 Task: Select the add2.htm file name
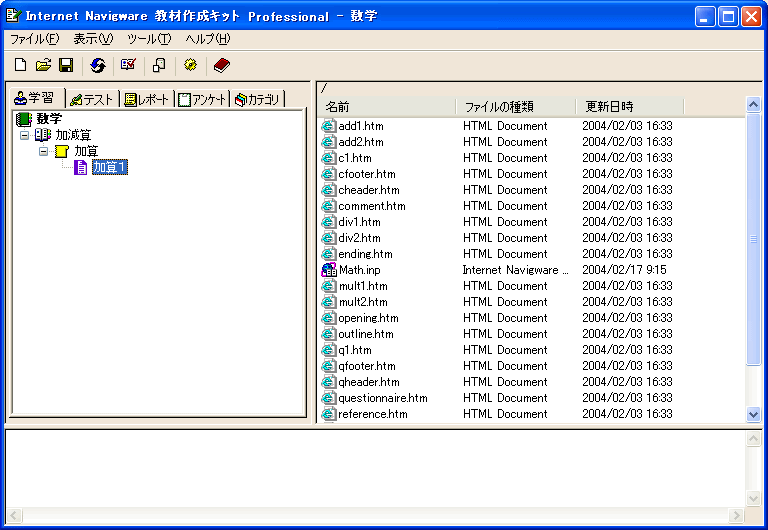361,142
